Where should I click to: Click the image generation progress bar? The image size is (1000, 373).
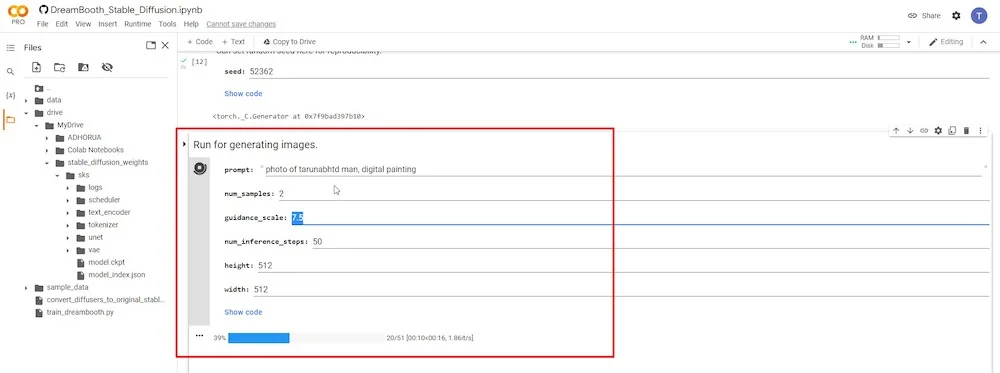tap(305, 338)
